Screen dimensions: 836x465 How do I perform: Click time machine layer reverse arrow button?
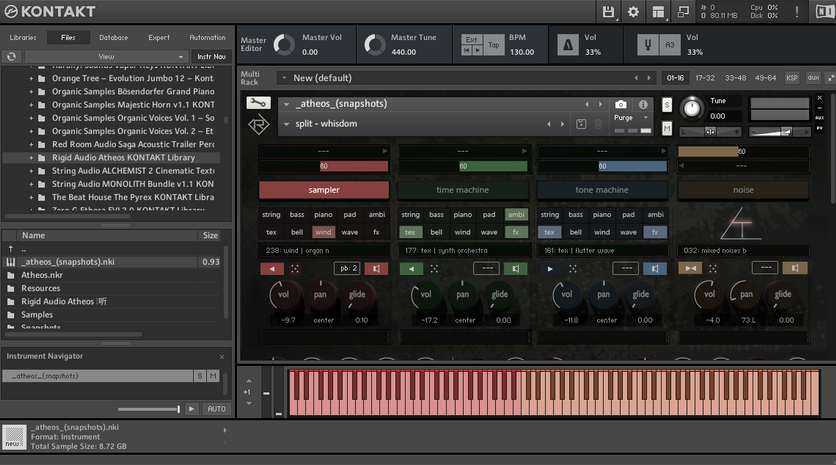pos(411,269)
